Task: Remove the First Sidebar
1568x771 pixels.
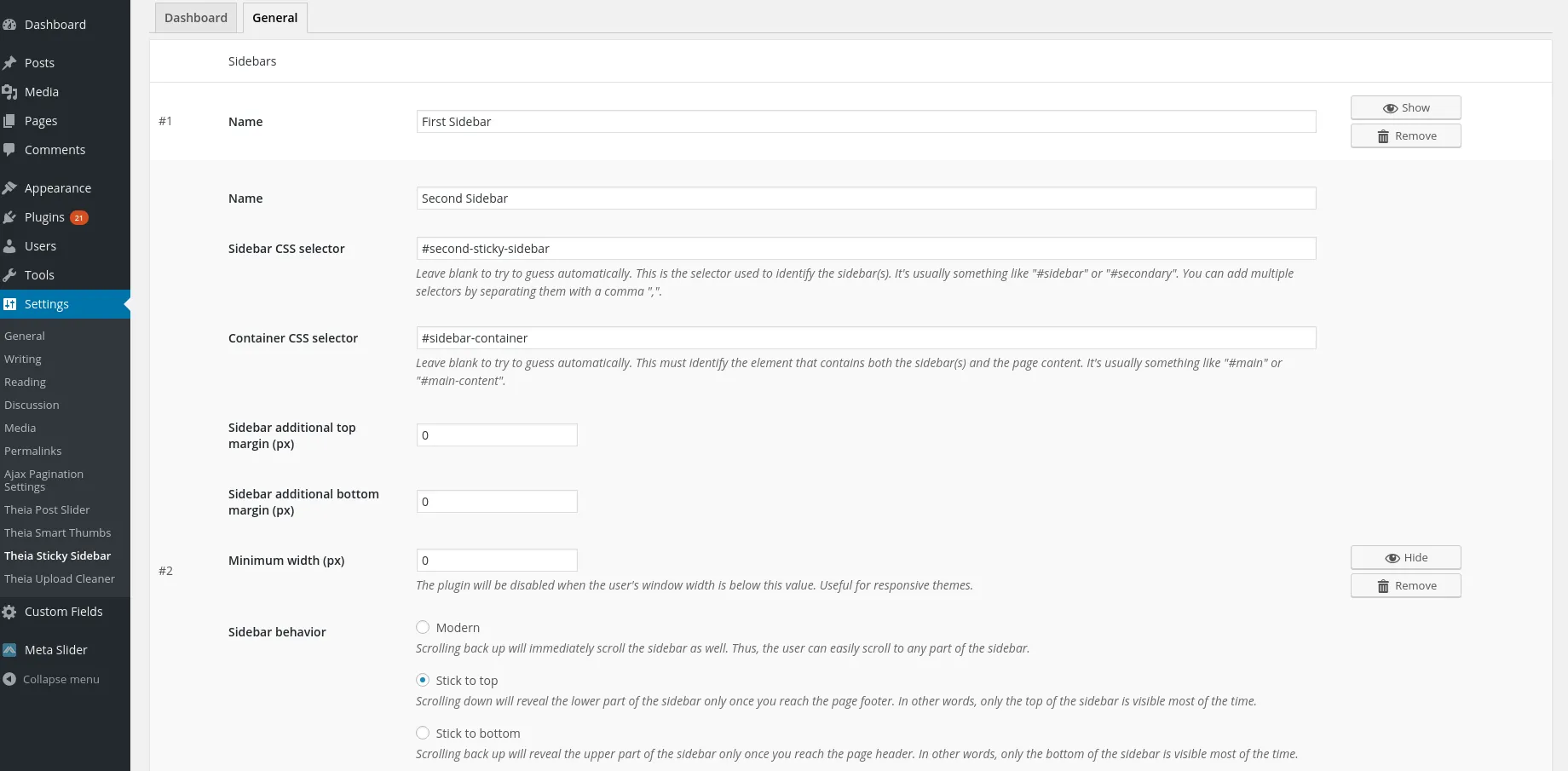Action: coord(1406,136)
